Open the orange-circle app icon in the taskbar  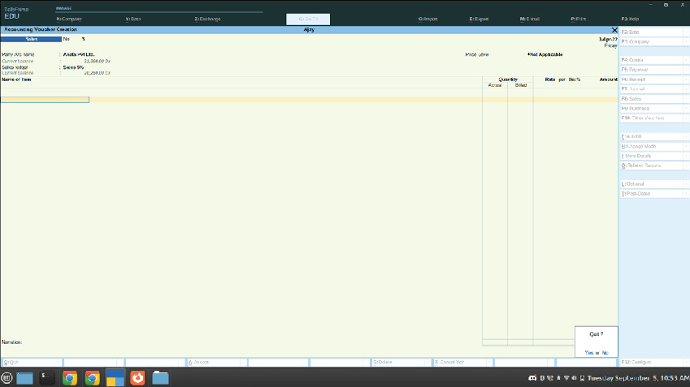click(x=138, y=378)
